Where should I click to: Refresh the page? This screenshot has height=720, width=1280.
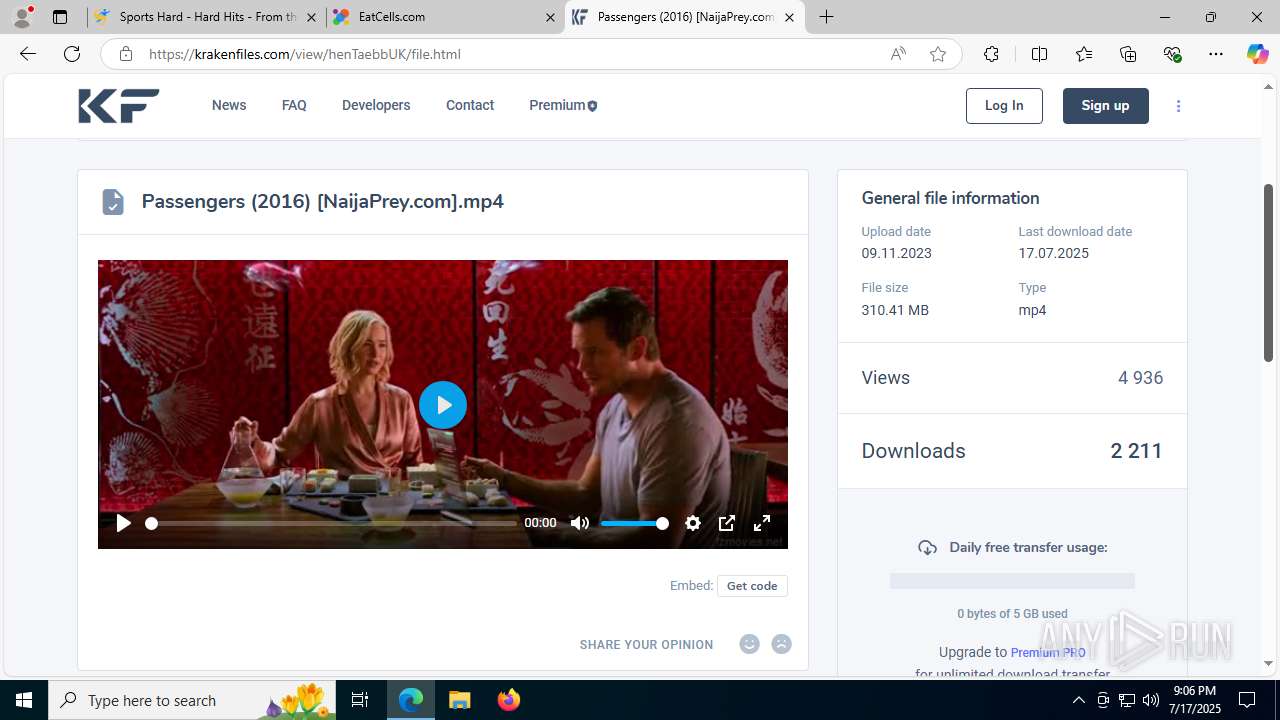72,54
